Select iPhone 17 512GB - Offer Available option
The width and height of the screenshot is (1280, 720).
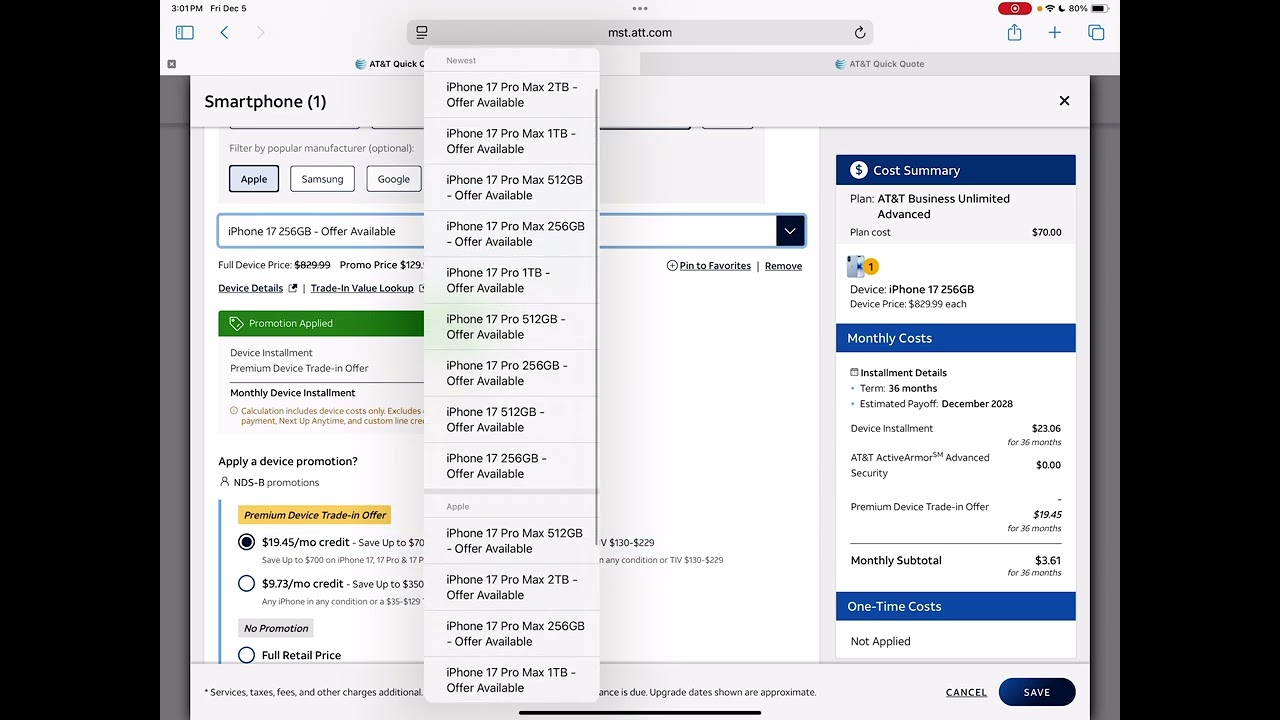click(511, 419)
